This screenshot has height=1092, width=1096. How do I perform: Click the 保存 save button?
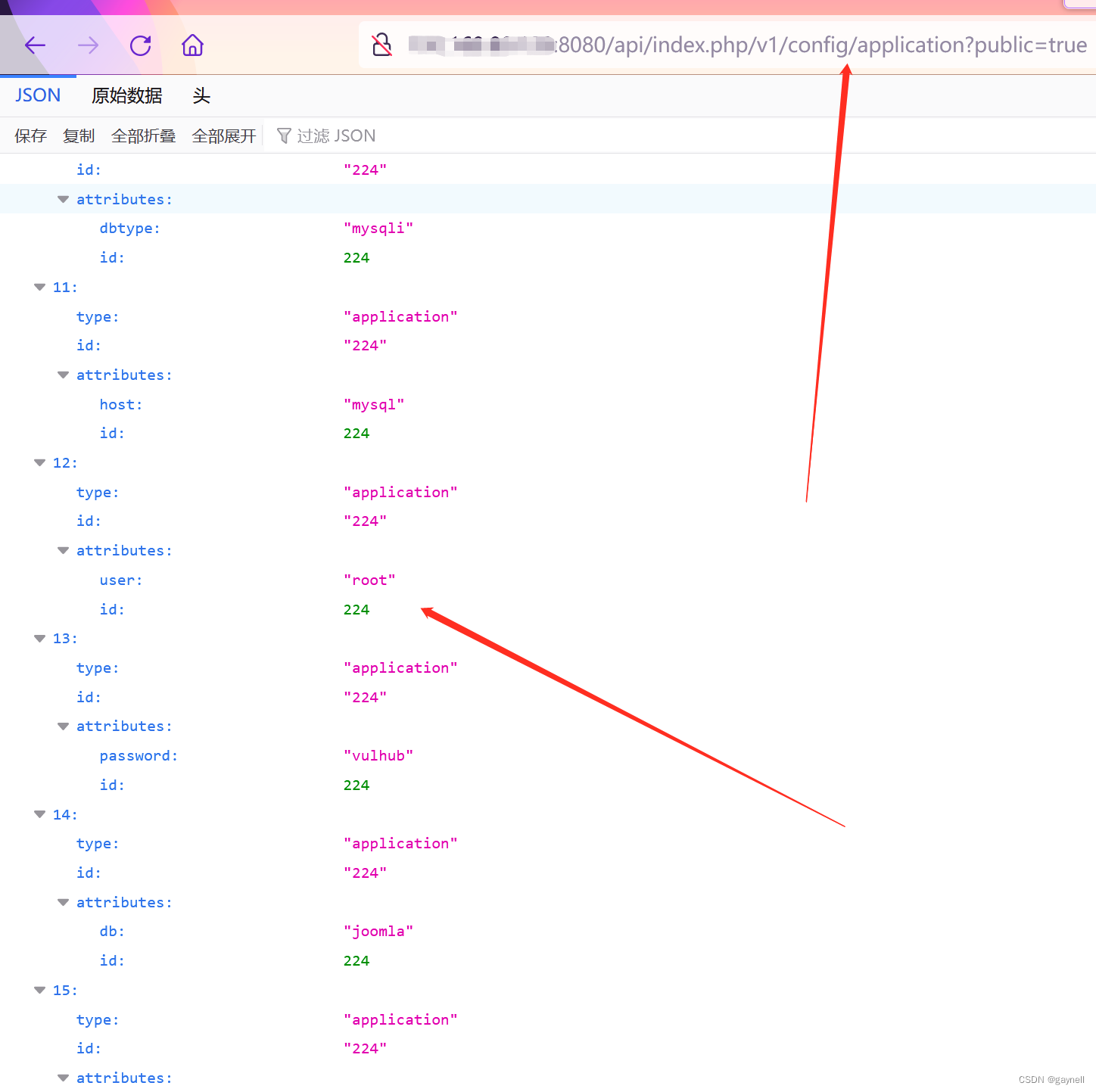30,135
